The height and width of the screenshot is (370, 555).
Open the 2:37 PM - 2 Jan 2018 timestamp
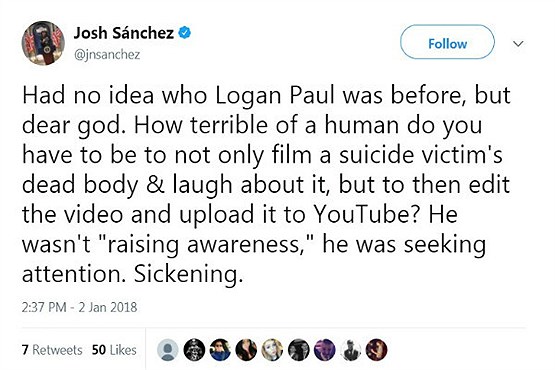coord(80,307)
